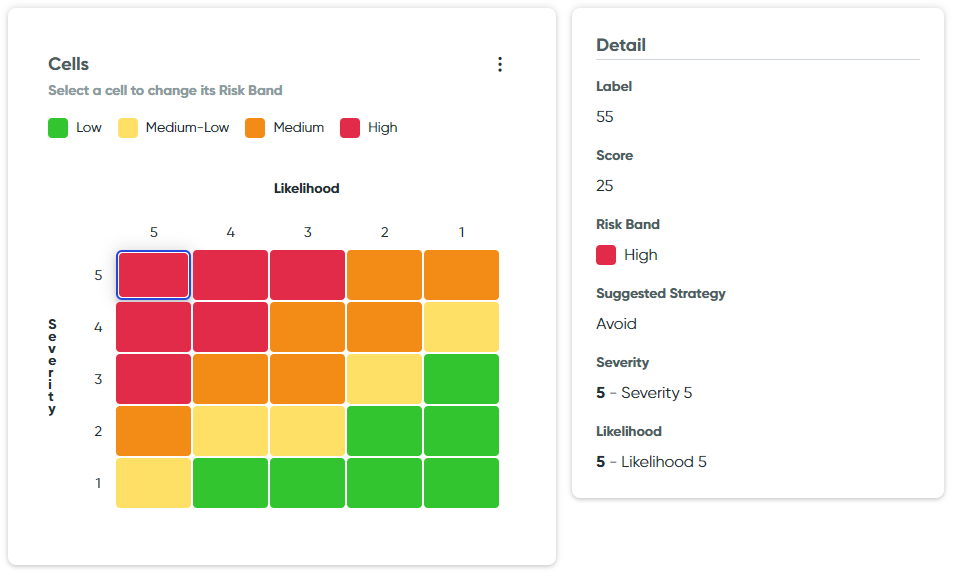
Task: Click the Suggested Strategy value Avoid
Action: [616, 324]
